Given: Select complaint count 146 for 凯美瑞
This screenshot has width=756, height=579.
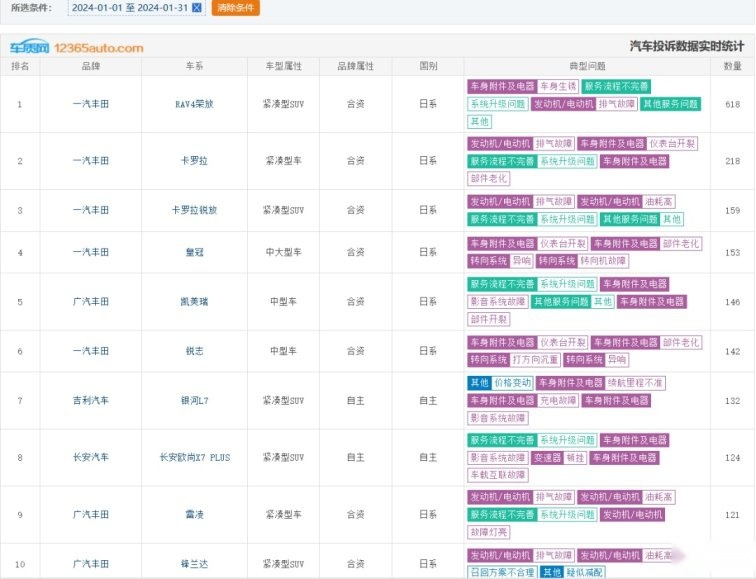Looking at the screenshot, I should (x=732, y=302).
